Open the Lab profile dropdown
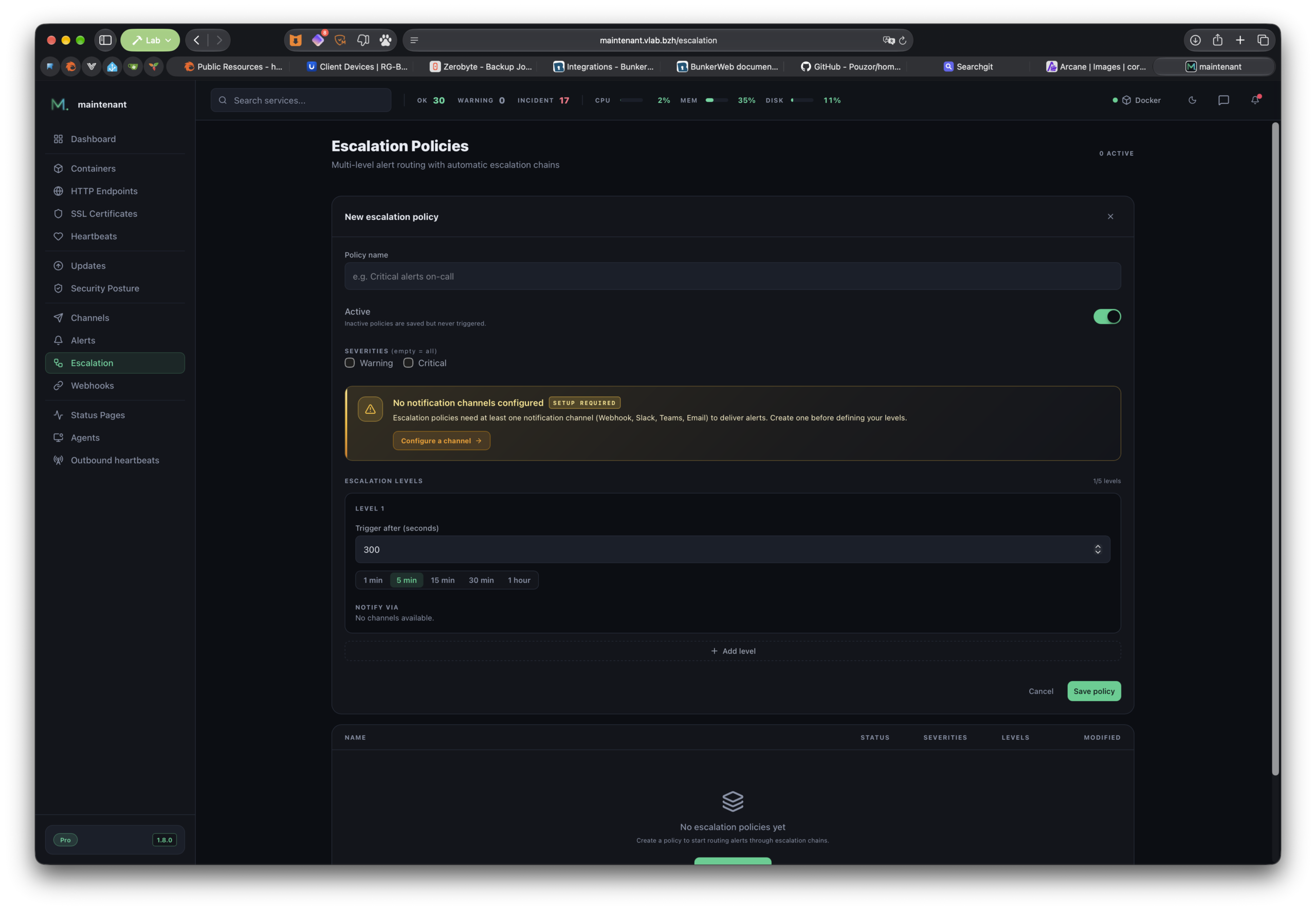Image resolution: width=1316 pixels, height=911 pixels. point(150,40)
